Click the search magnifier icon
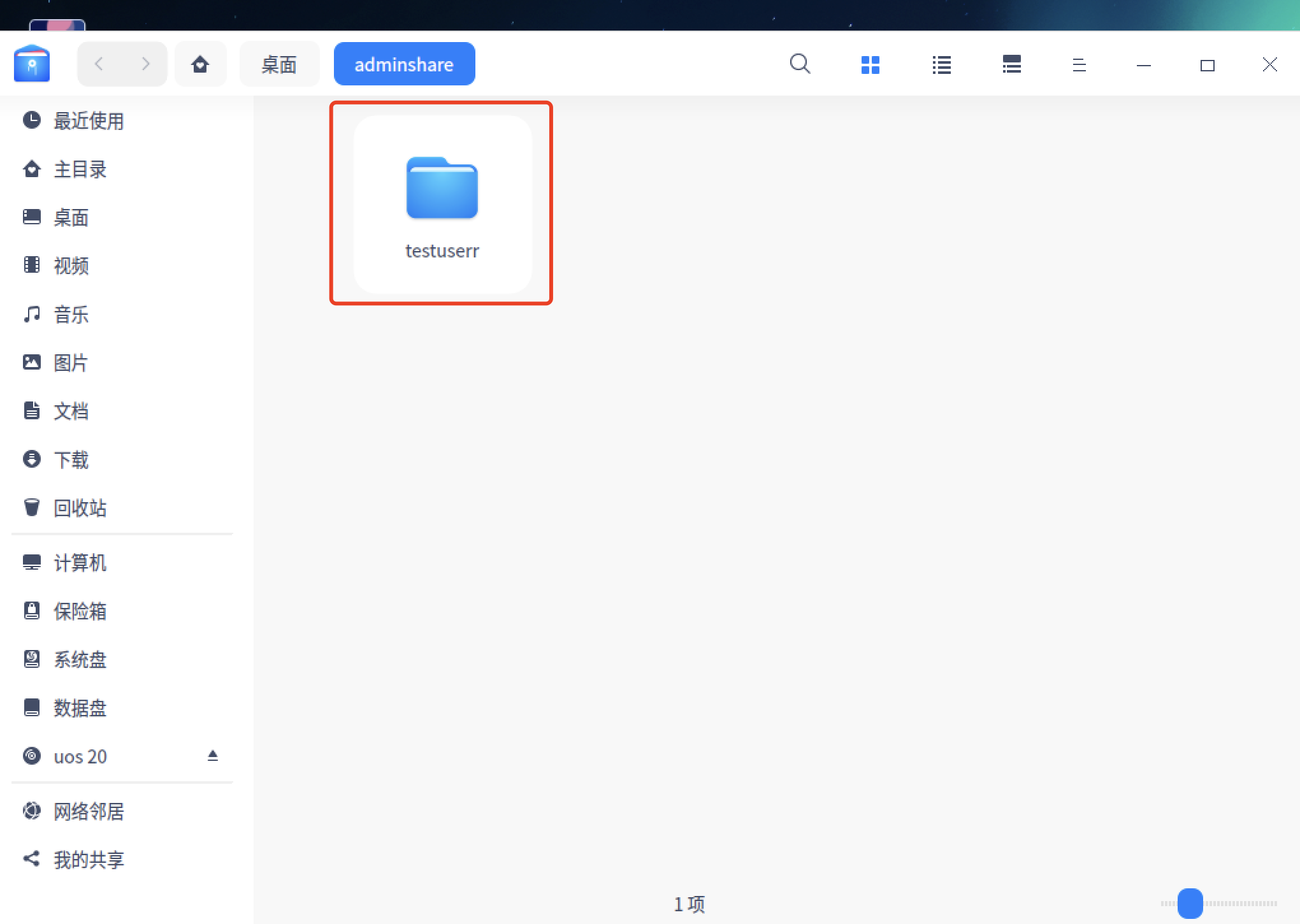Viewport: 1300px width, 924px height. (800, 64)
